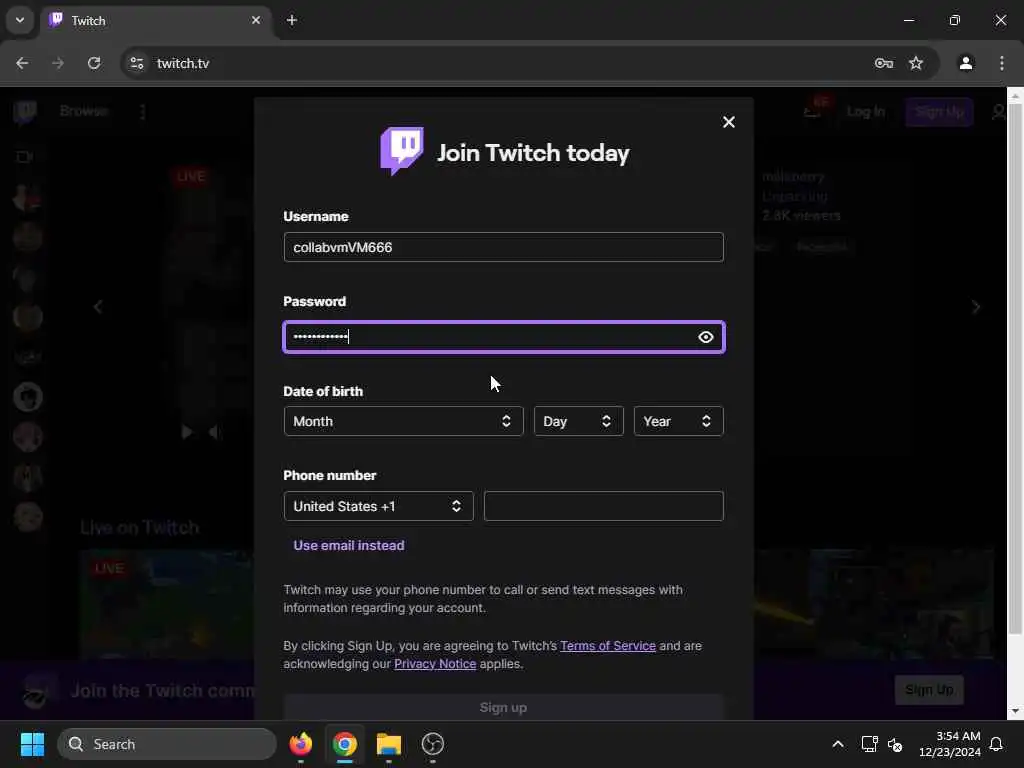The width and height of the screenshot is (1024, 768).
Task: Click the forward navigation arrow
Action: coord(58,63)
